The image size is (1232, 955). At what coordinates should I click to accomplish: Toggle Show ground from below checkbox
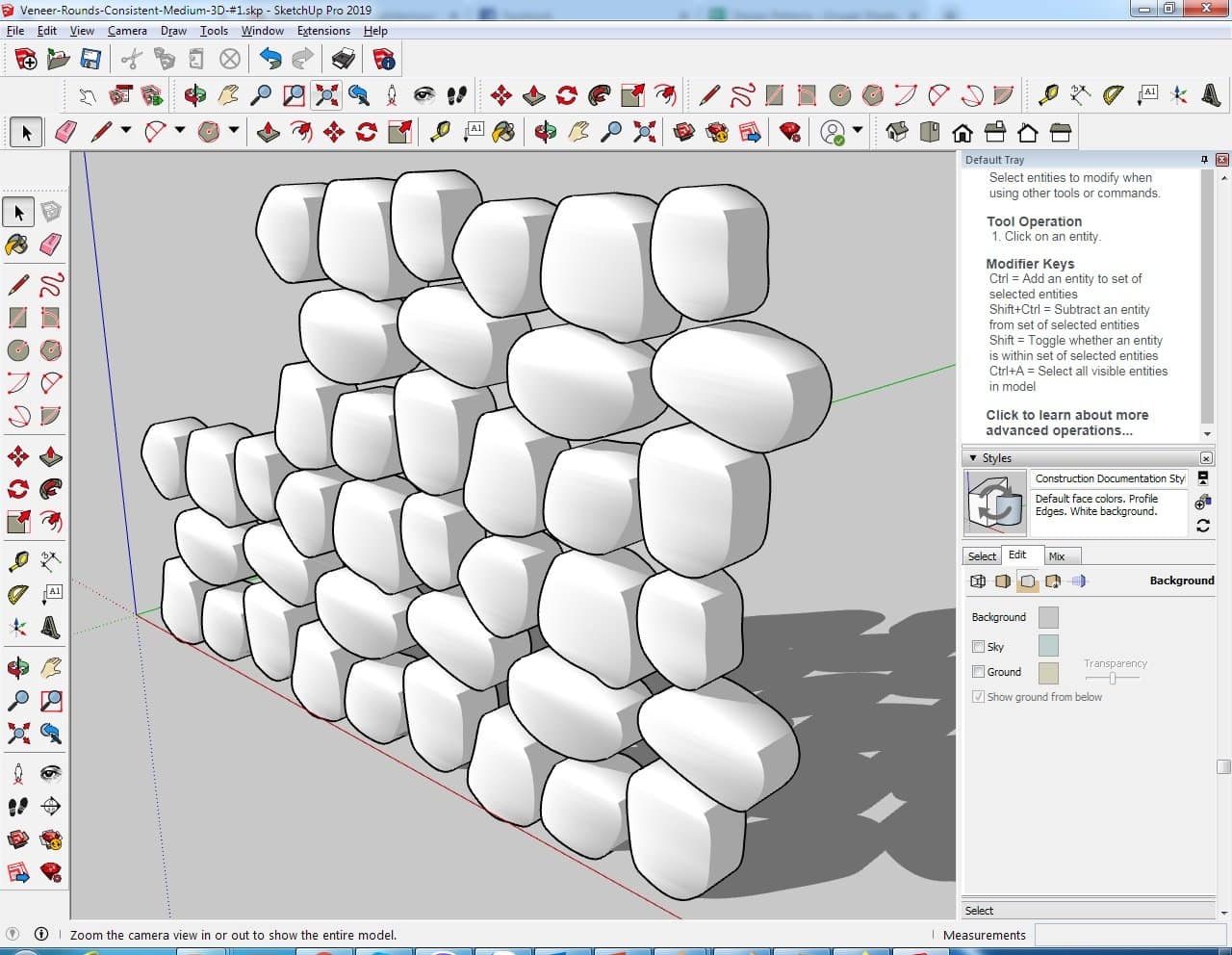click(x=978, y=697)
